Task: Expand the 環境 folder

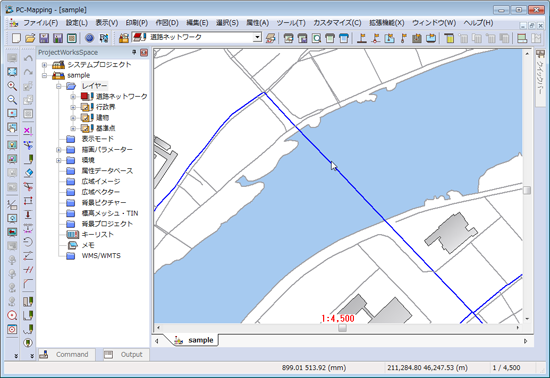Action: (59, 160)
